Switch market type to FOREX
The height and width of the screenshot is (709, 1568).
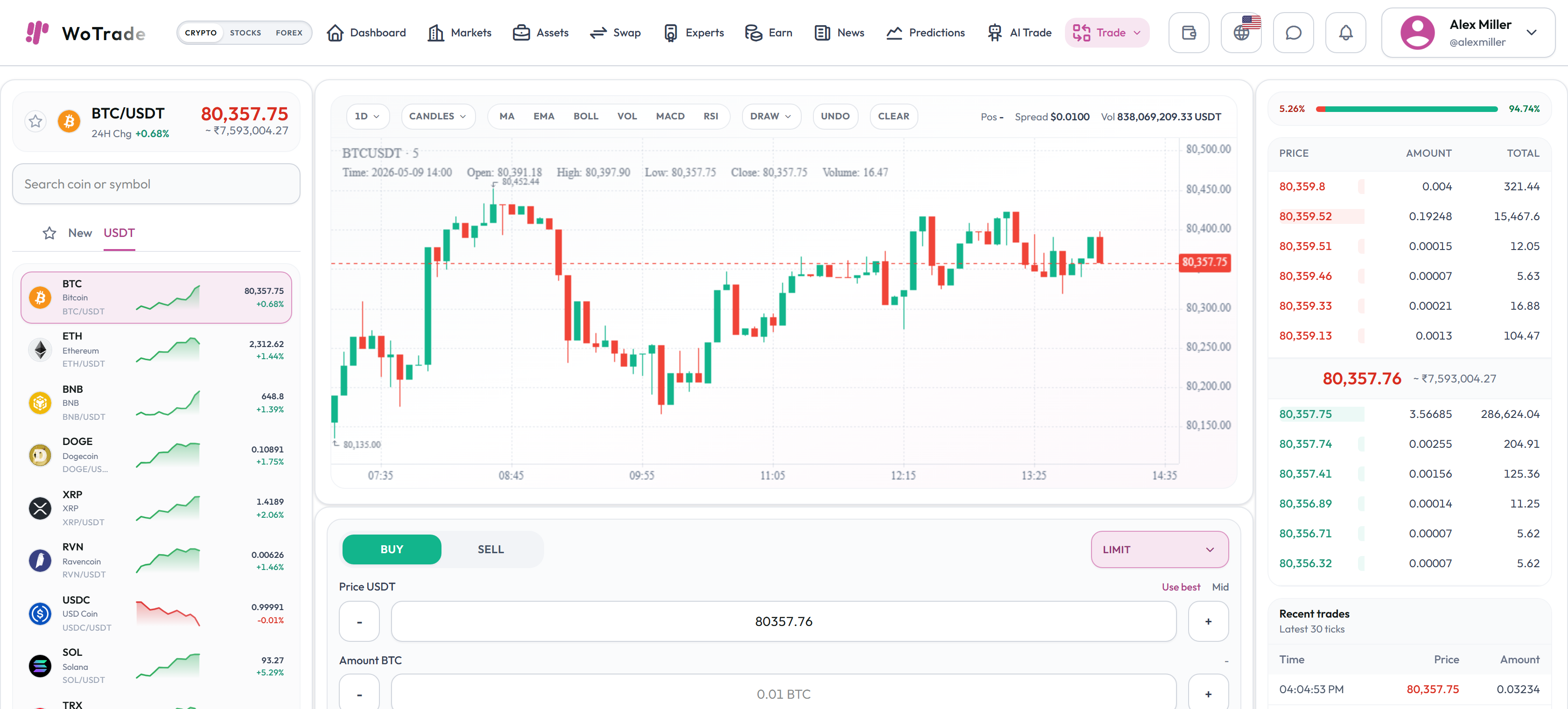tap(289, 33)
